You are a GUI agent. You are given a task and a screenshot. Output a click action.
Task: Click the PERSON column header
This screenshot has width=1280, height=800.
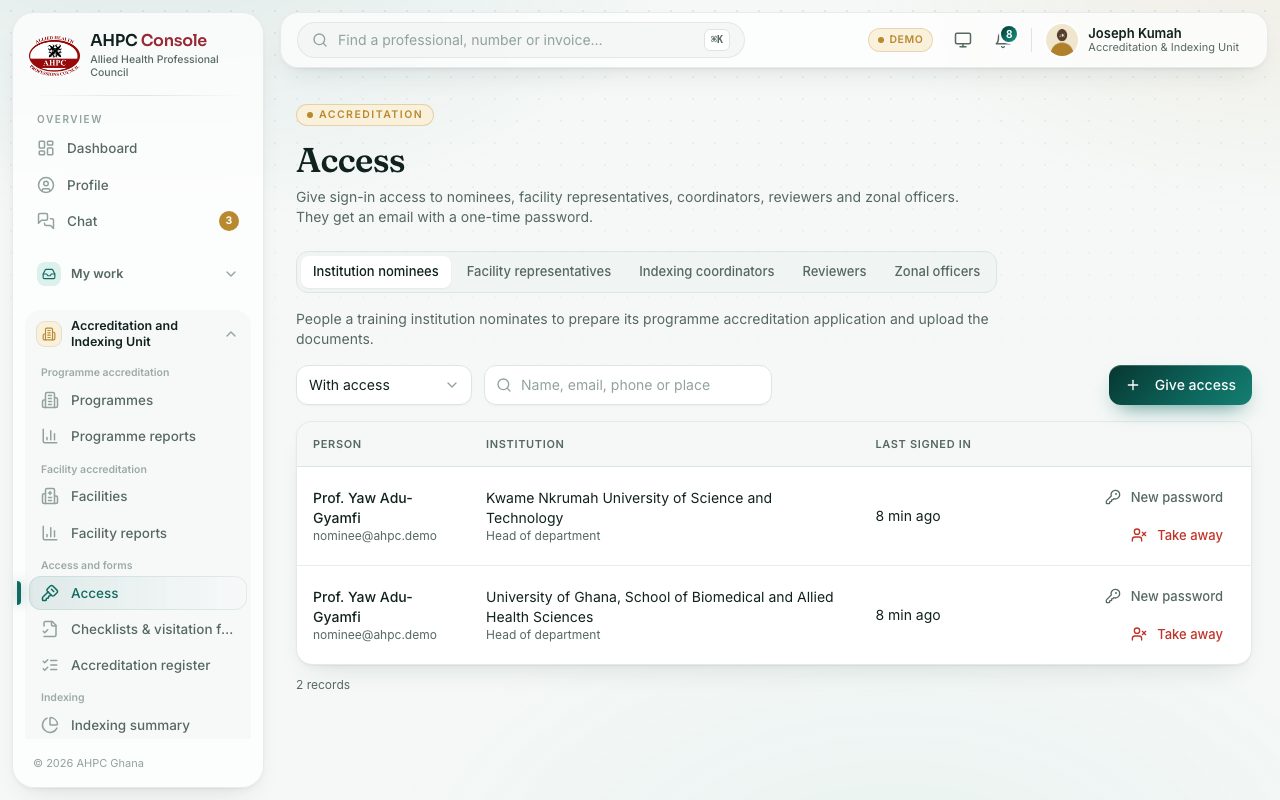pos(337,444)
